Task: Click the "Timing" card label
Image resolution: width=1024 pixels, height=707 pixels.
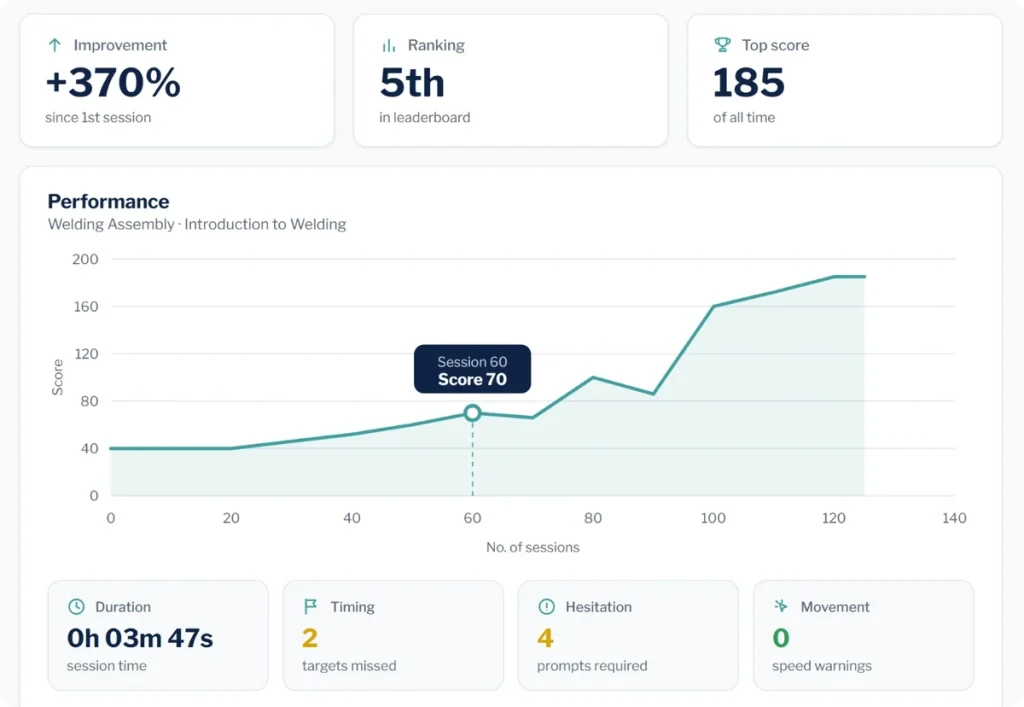Action: (x=353, y=606)
